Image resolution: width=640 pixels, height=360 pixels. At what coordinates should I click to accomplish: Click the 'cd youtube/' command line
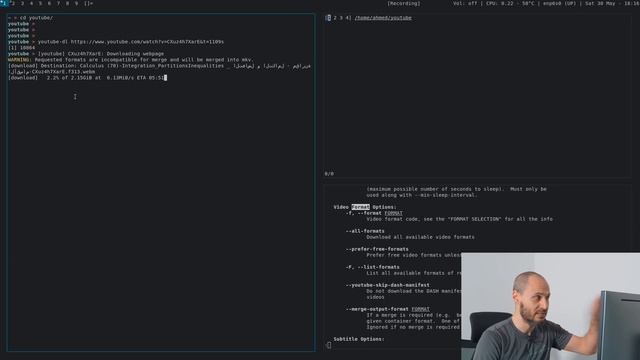click(31, 18)
